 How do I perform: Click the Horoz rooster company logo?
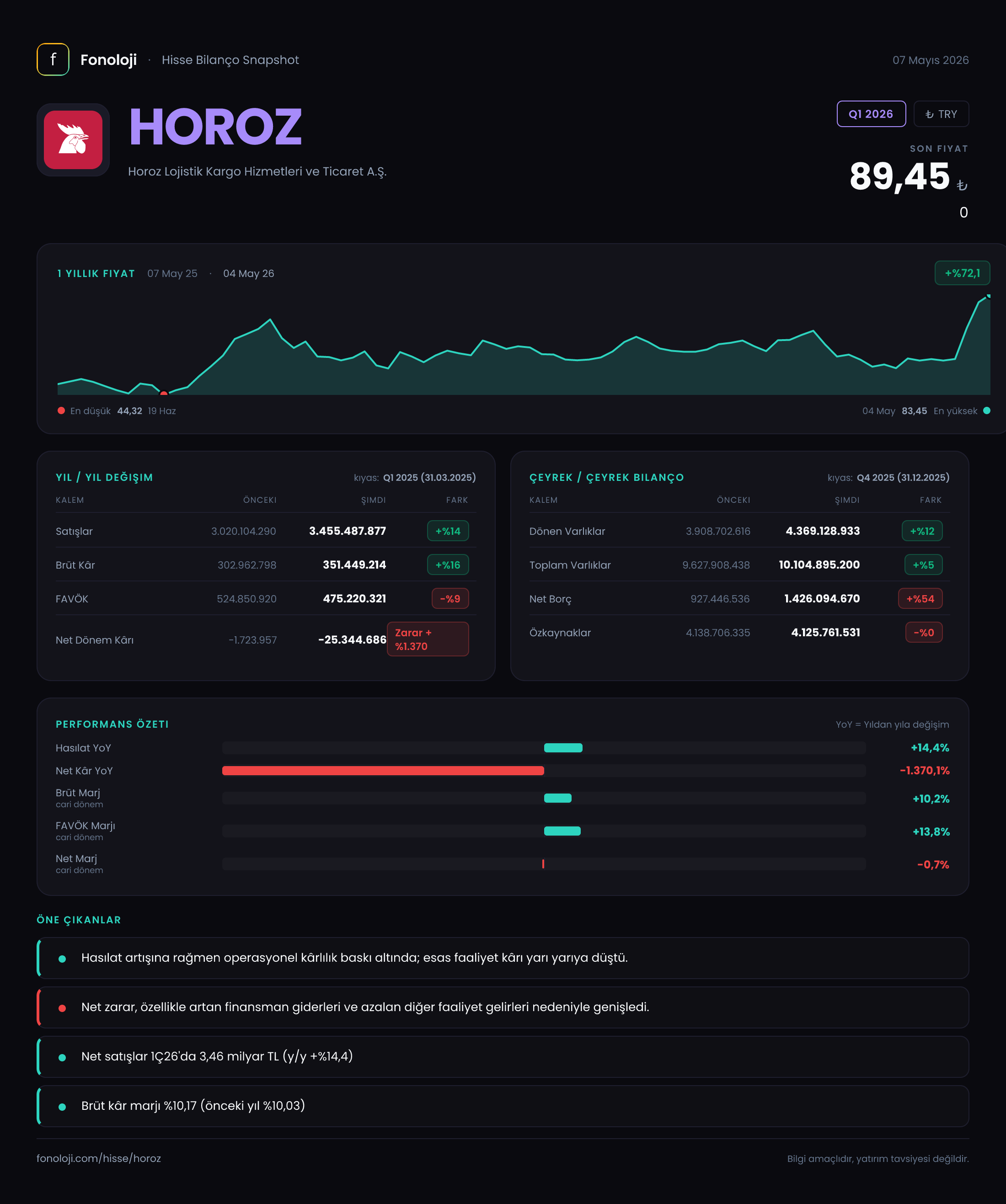coord(74,140)
